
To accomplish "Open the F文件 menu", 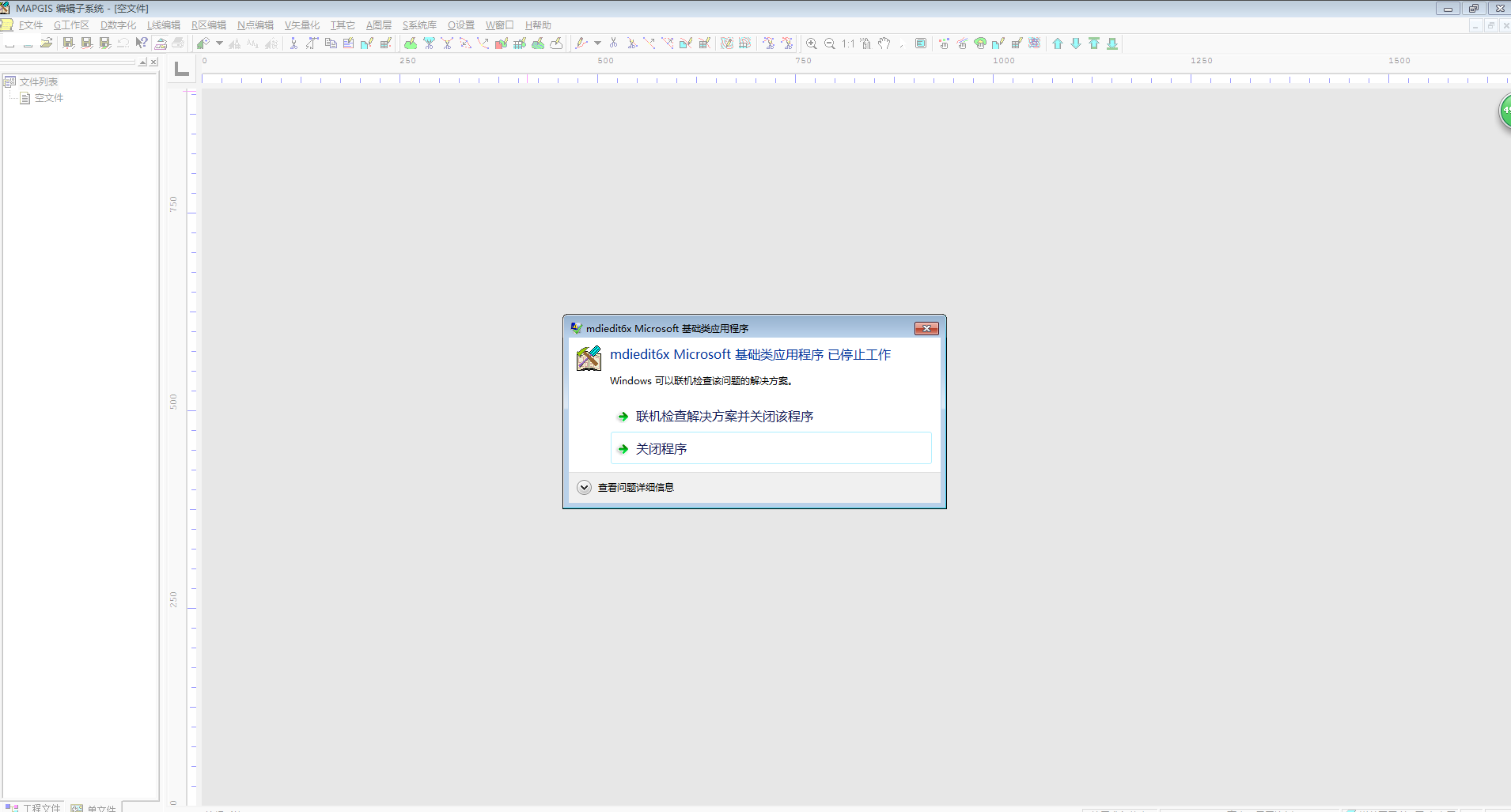I will pos(30,25).
